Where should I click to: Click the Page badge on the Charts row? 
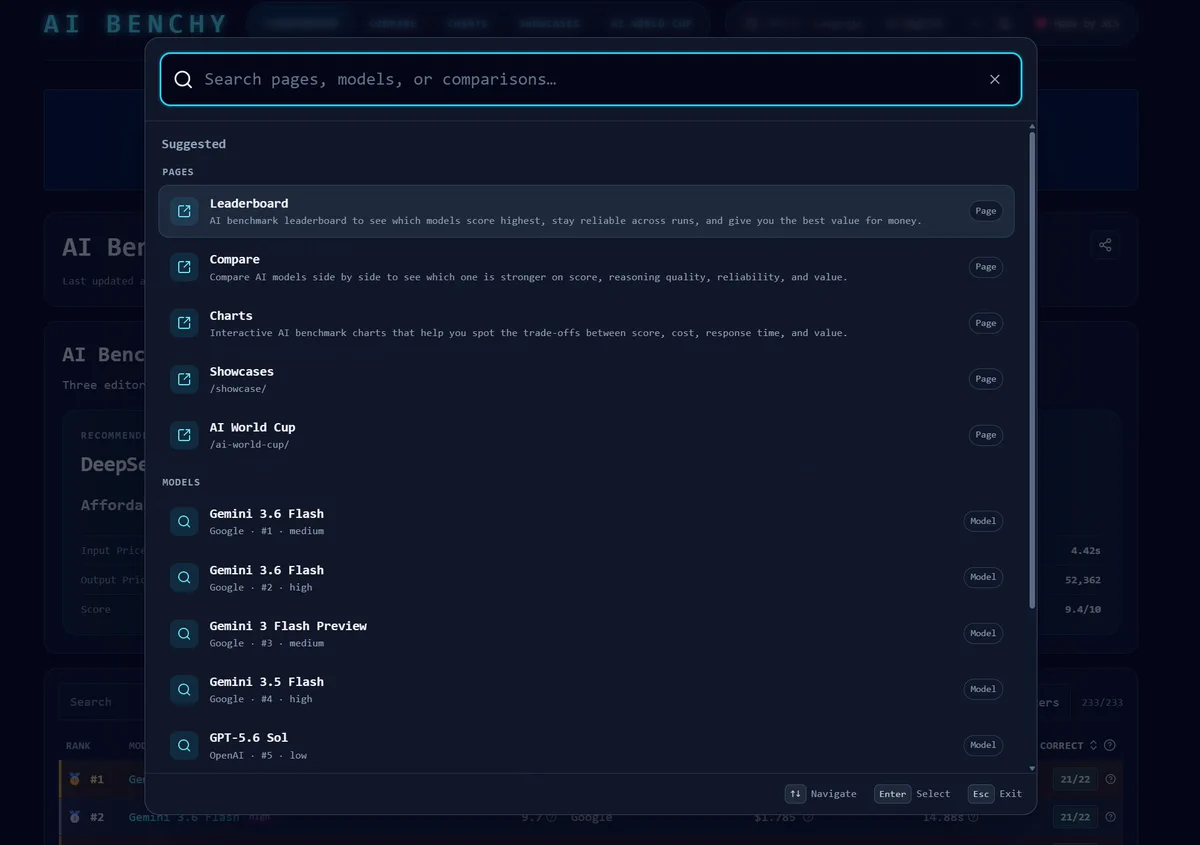tap(986, 323)
